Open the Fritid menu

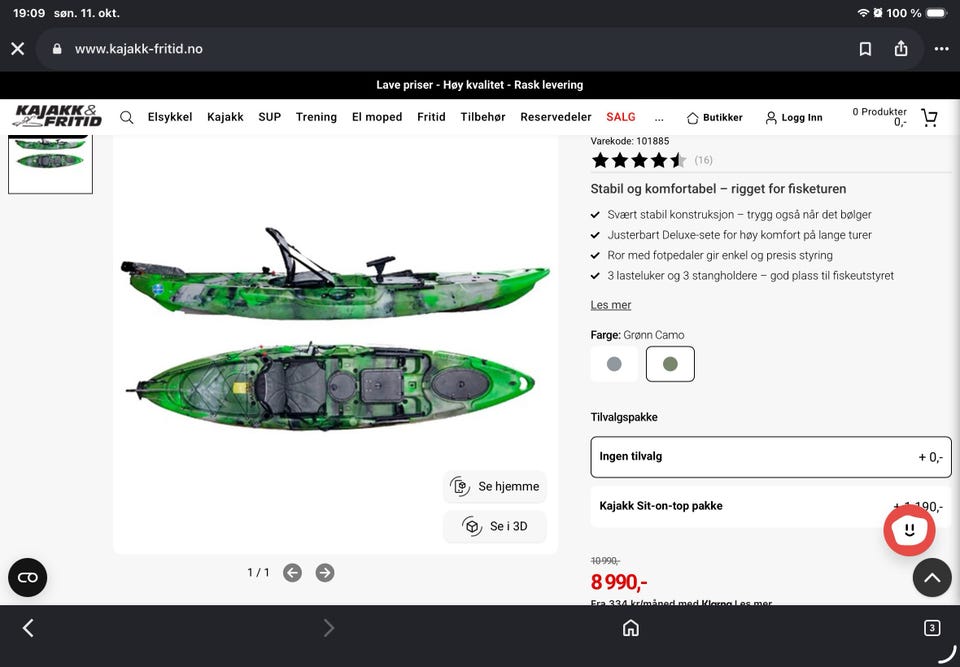click(x=431, y=117)
